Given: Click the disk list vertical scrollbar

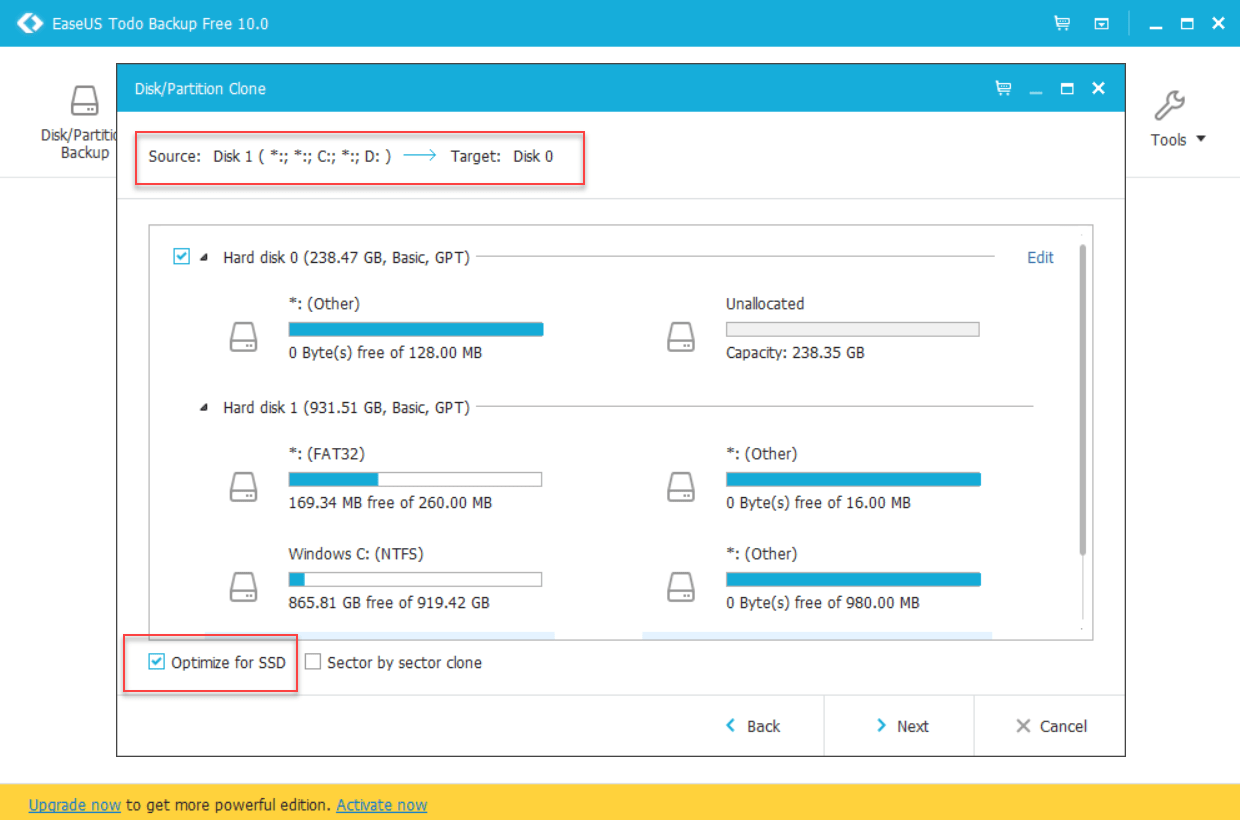Looking at the screenshot, I should [x=1082, y=399].
